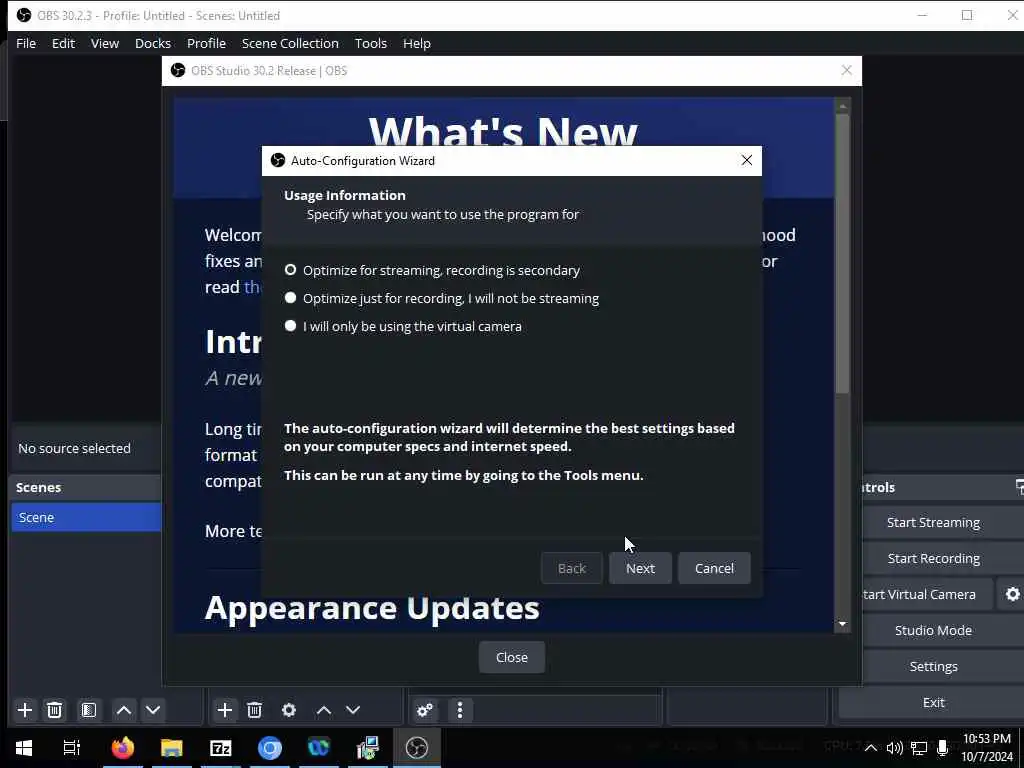1024x768 pixels.
Task: Open Webex icon on taskbar
Action: [x=319, y=748]
